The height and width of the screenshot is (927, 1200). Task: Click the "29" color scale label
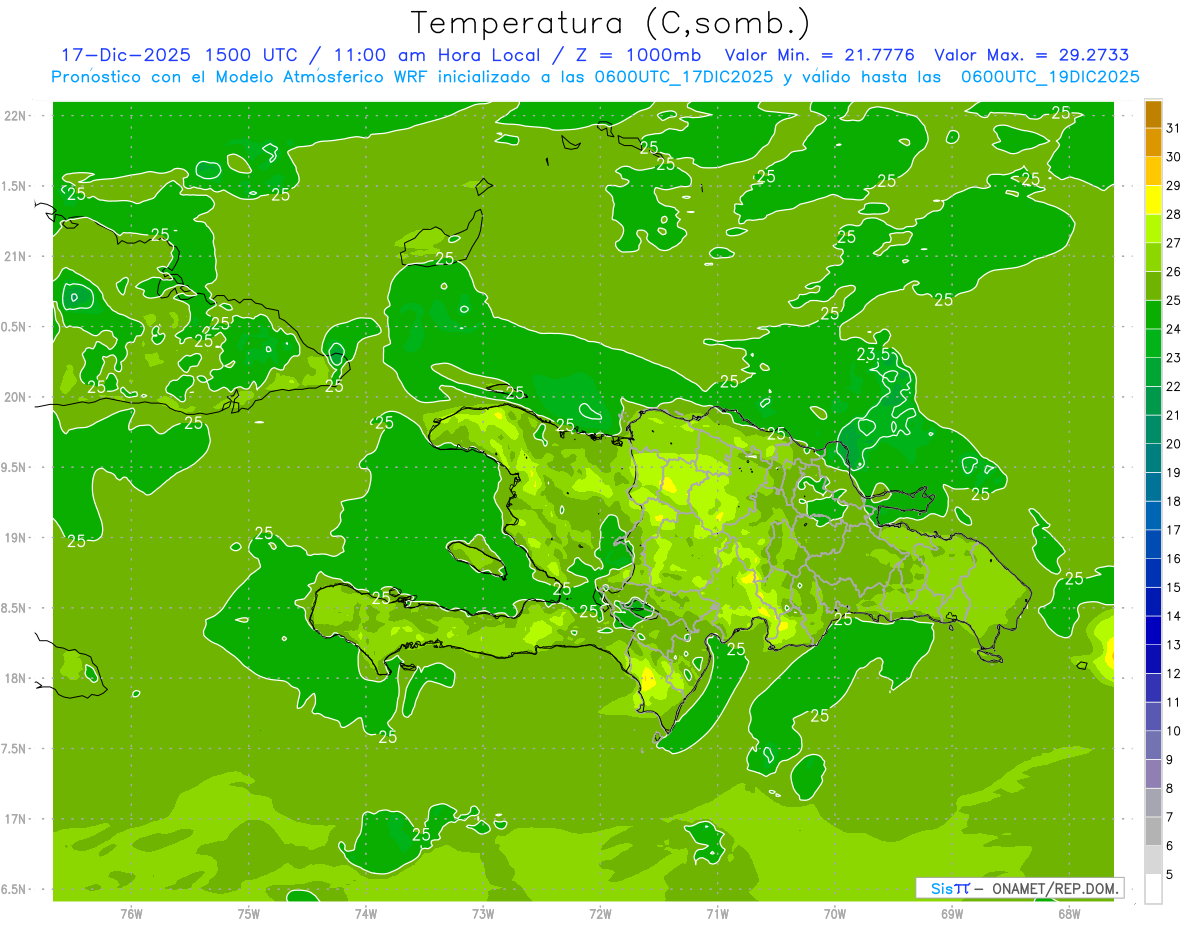(1174, 186)
